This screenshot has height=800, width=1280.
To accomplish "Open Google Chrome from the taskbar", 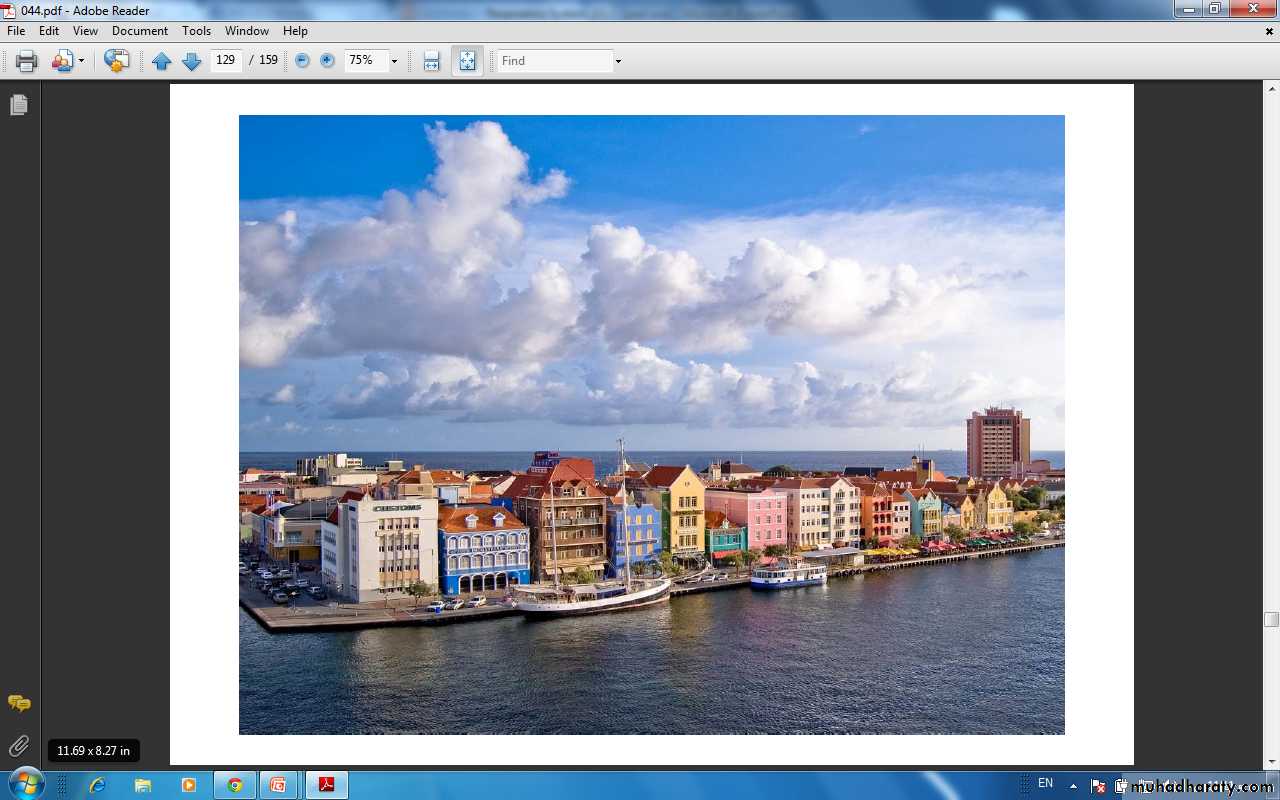I will coord(235,785).
